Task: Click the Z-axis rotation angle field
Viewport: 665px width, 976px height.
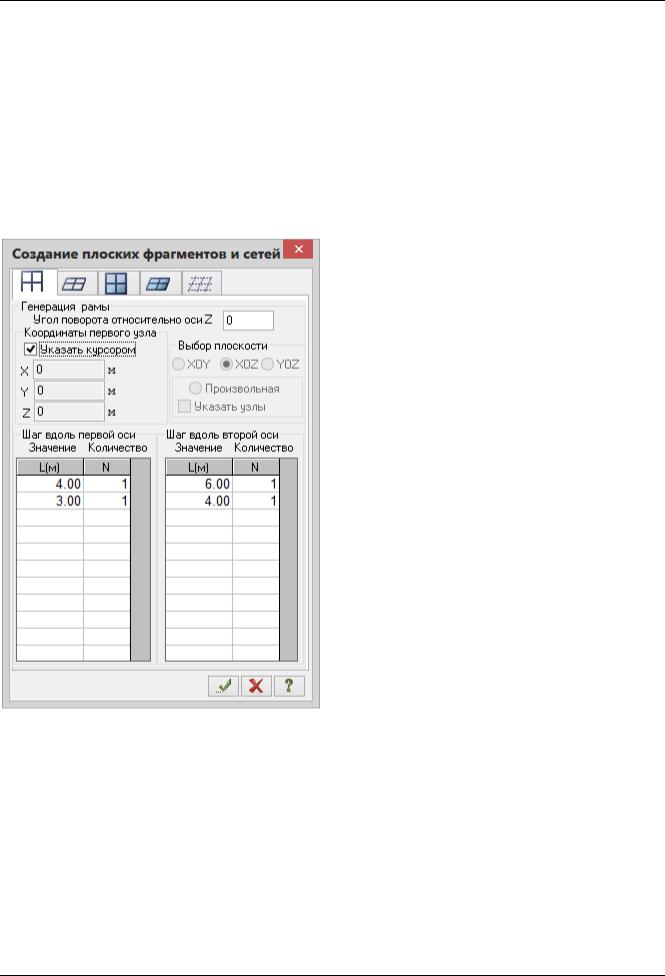Action: click(248, 321)
